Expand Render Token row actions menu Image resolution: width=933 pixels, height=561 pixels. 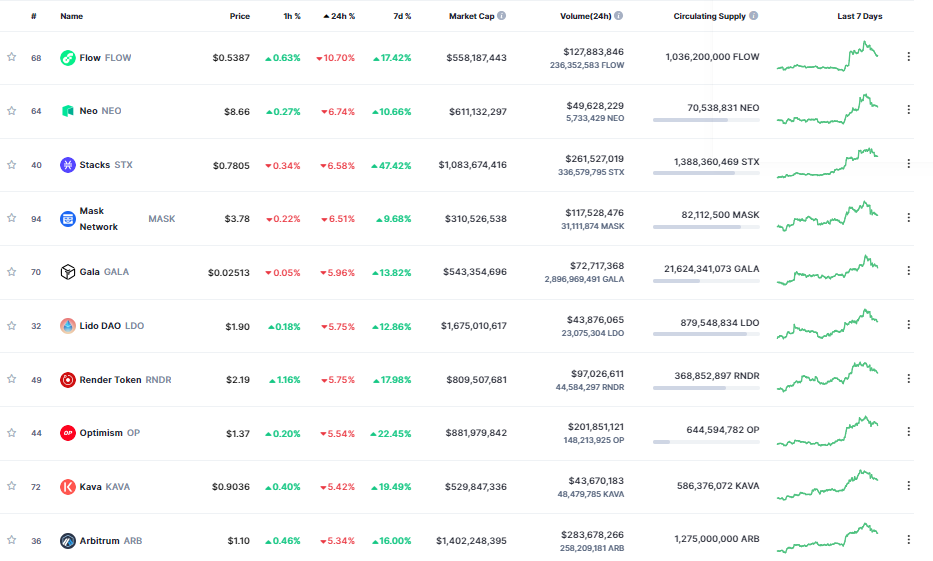(x=908, y=378)
